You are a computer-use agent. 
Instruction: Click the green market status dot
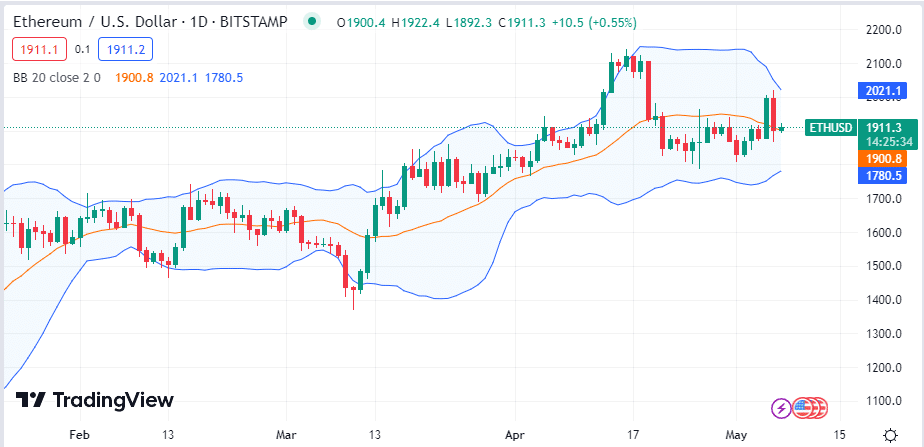pyautogui.click(x=312, y=22)
